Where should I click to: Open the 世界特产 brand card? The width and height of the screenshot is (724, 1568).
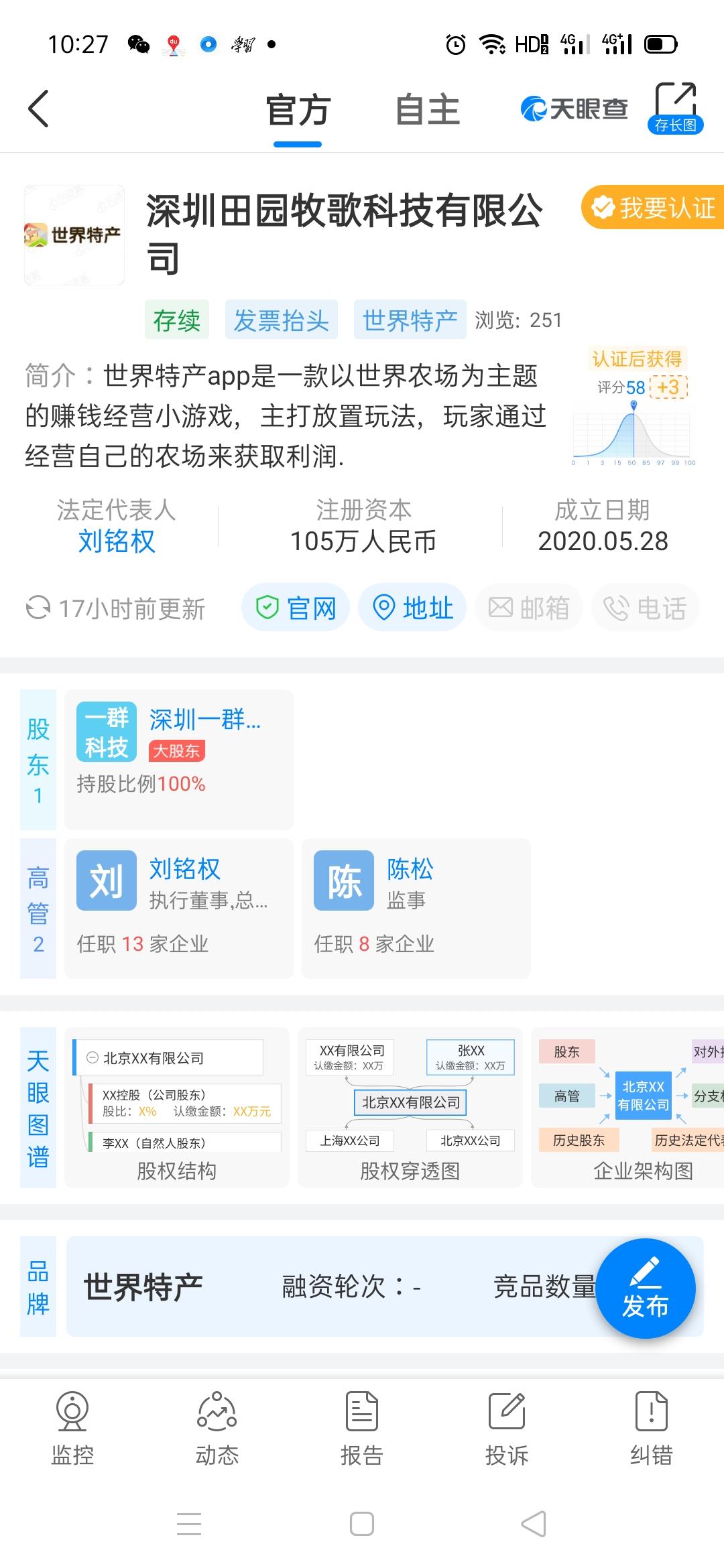[385, 1287]
